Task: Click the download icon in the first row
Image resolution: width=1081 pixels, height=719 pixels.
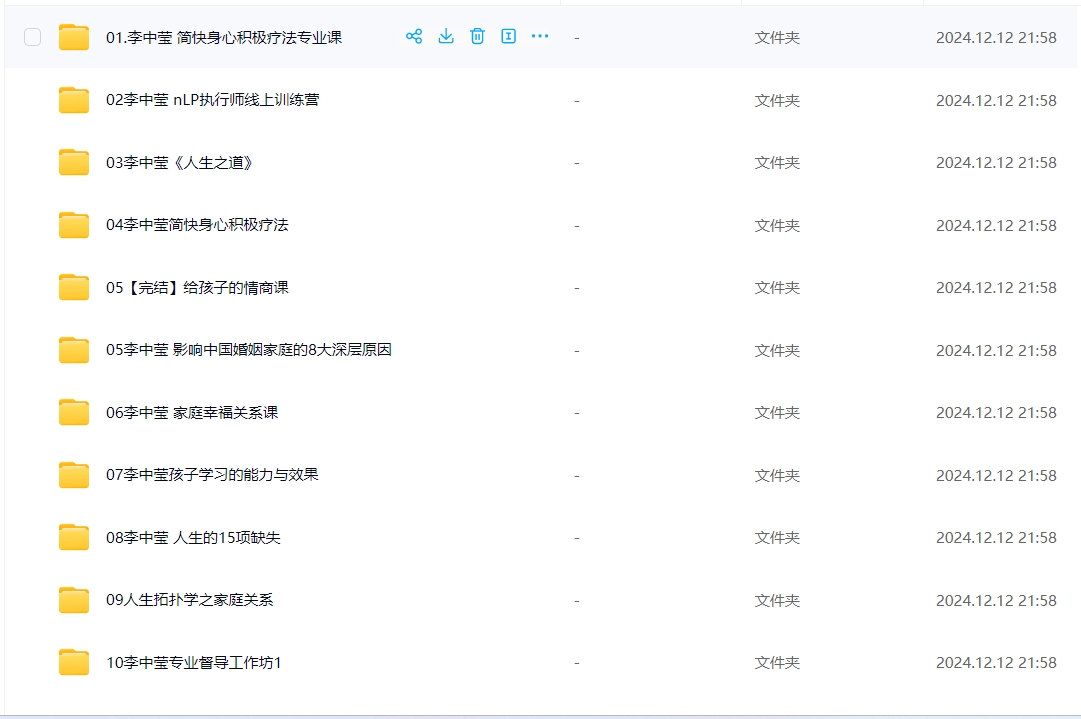Action: [x=446, y=37]
